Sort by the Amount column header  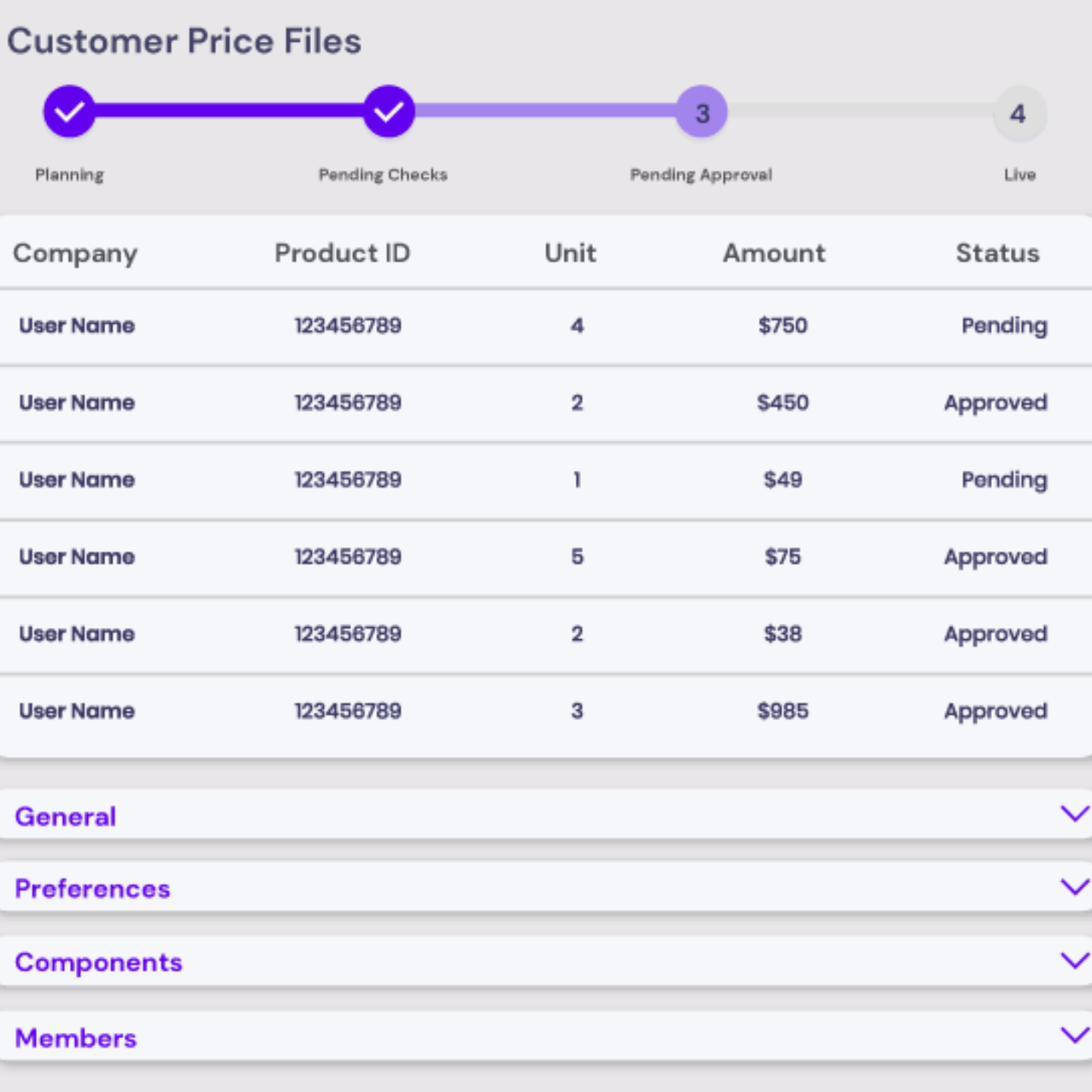tap(773, 253)
